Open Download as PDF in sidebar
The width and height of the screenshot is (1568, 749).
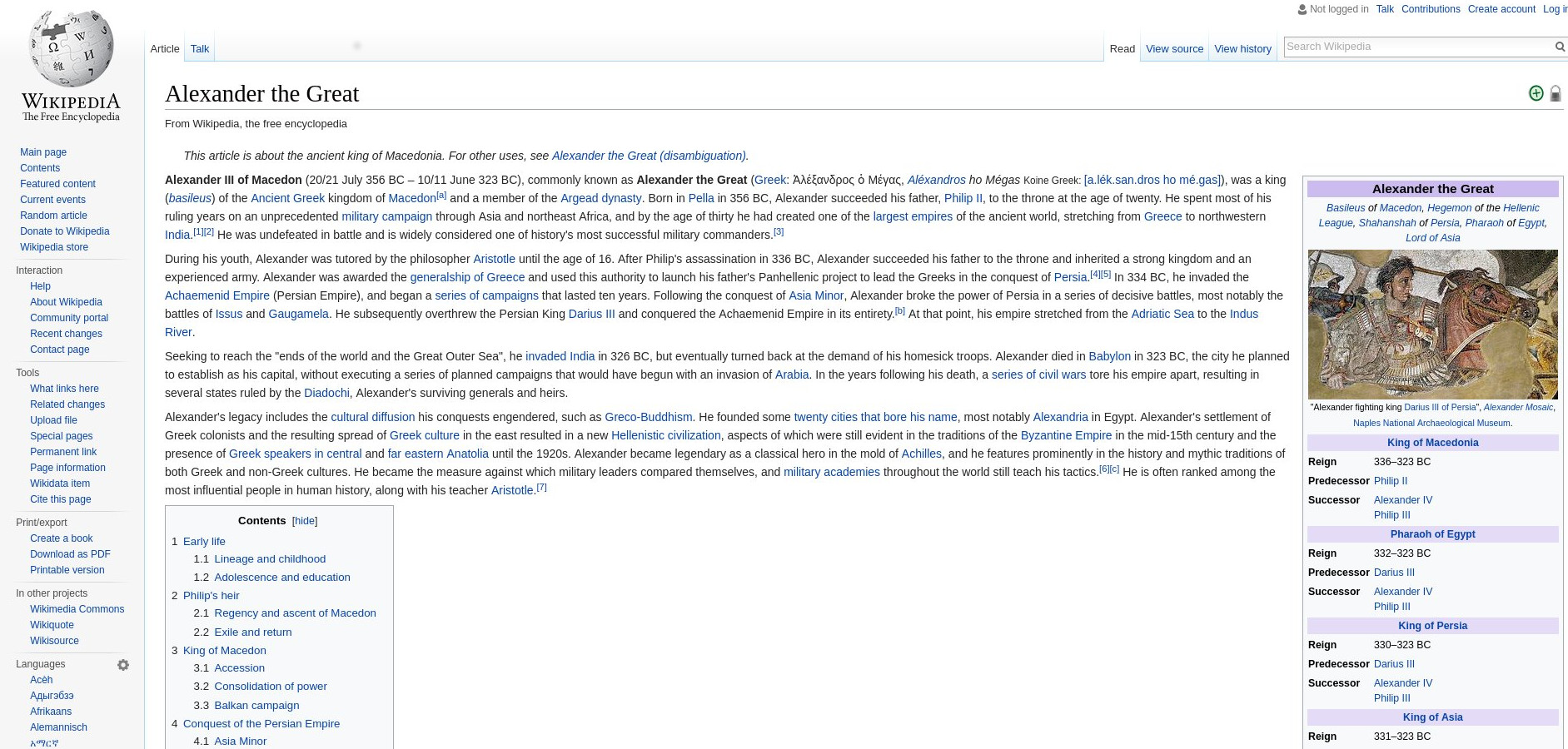tap(70, 554)
